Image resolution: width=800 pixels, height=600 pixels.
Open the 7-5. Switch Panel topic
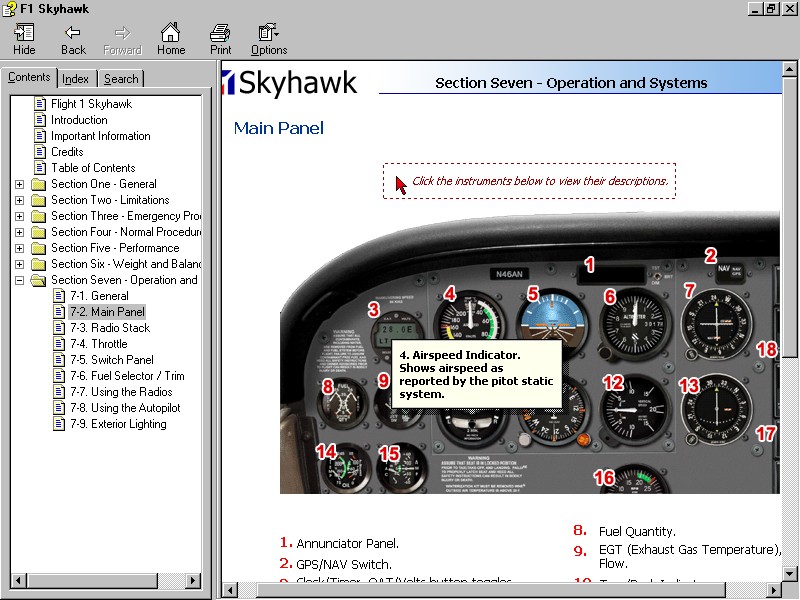pyautogui.click(x=112, y=360)
